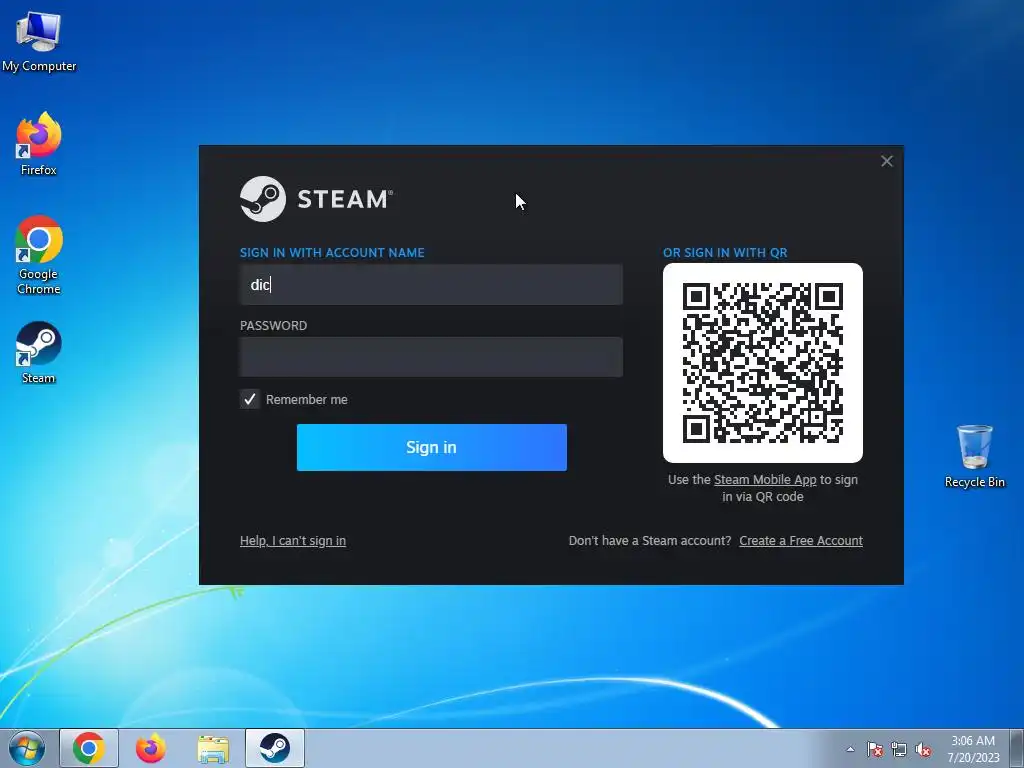Click the 'PASSWORD' label text
This screenshot has height=768, width=1024.
pos(273,326)
